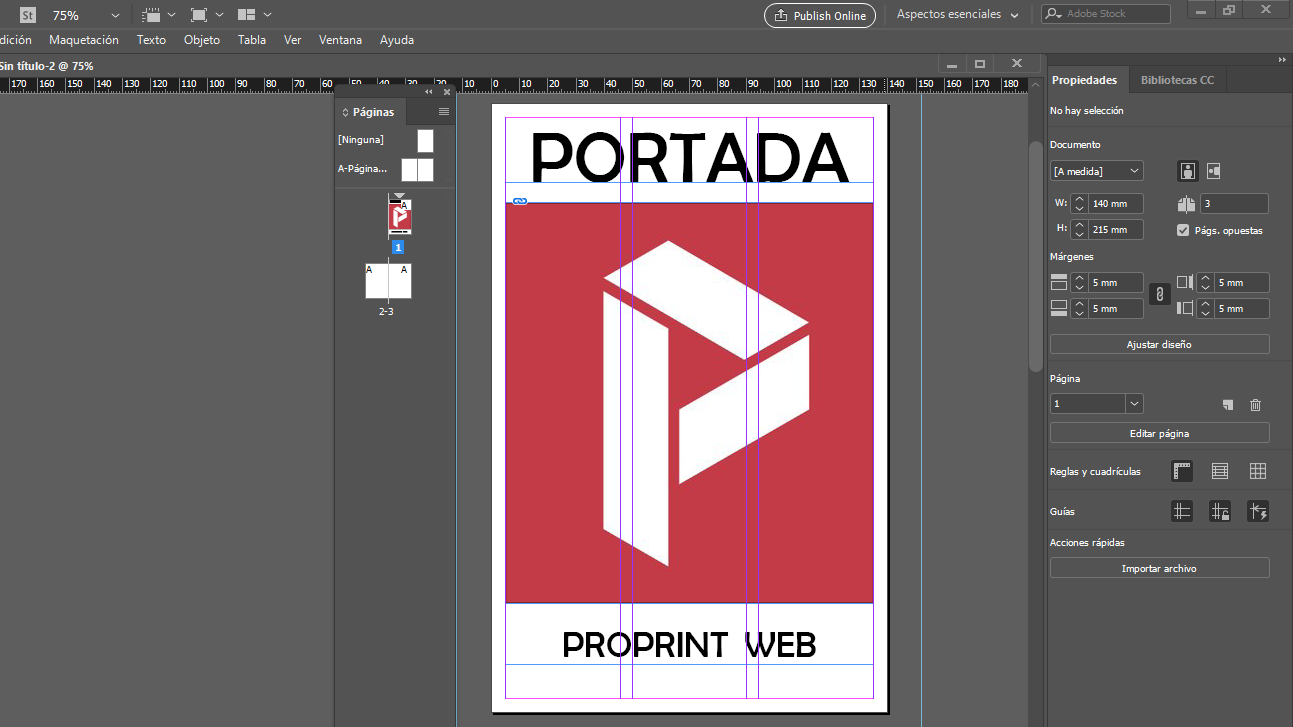The image size is (1293, 727).
Task: Open the Objeto menu
Action: [202, 40]
